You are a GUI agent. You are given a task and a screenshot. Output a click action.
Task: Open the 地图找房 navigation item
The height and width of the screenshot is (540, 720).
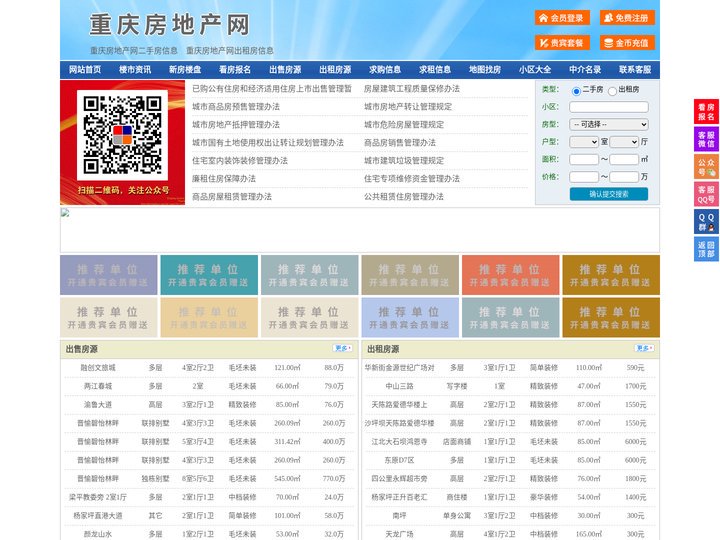tap(485, 70)
